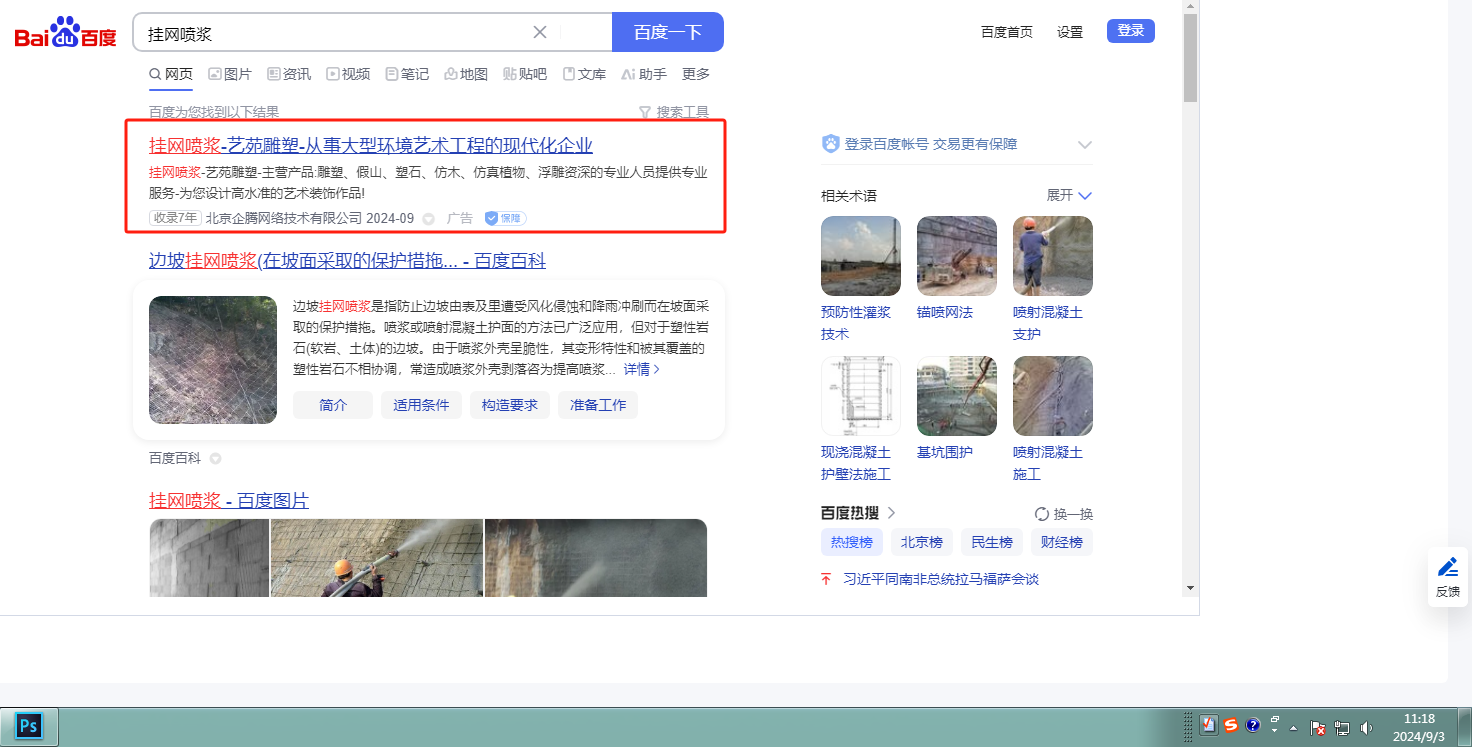Jump to the 简介 section

[x=333, y=405]
